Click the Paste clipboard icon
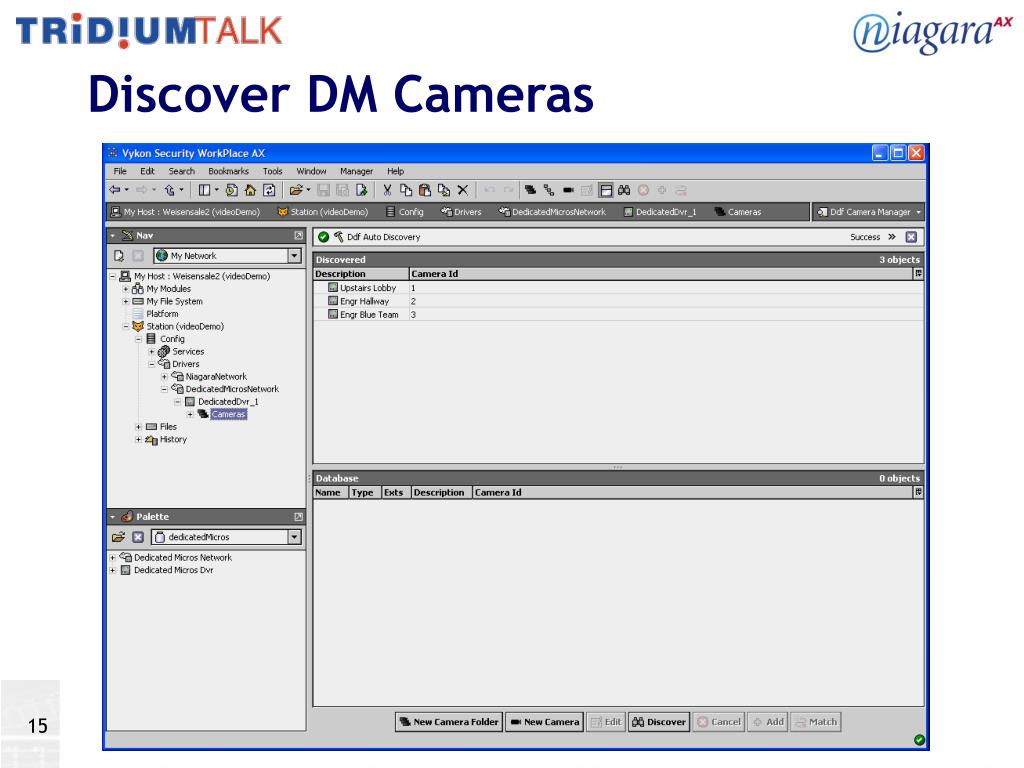This screenshot has height=768, width=1024. pyautogui.click(x=424, y=190)
